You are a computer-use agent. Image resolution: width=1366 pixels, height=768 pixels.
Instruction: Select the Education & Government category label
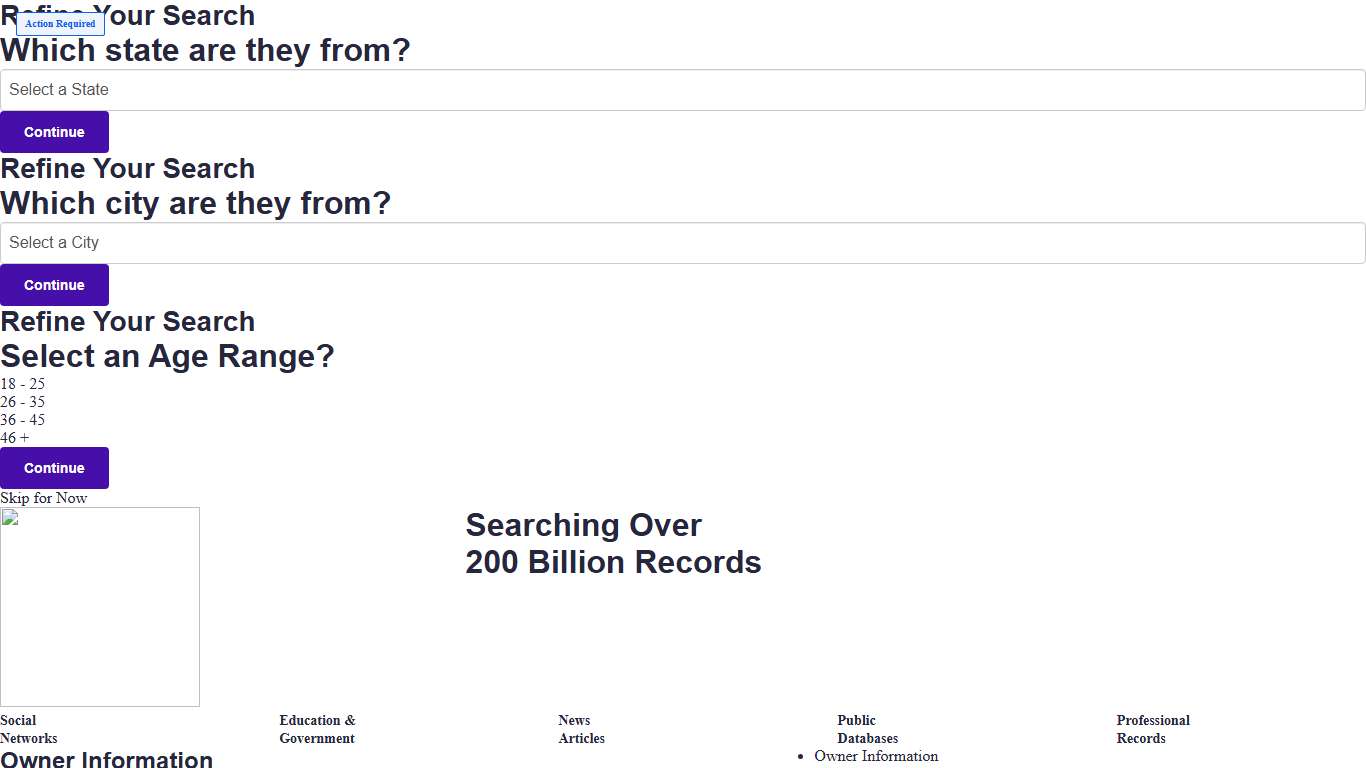click(x=317, y=729)
